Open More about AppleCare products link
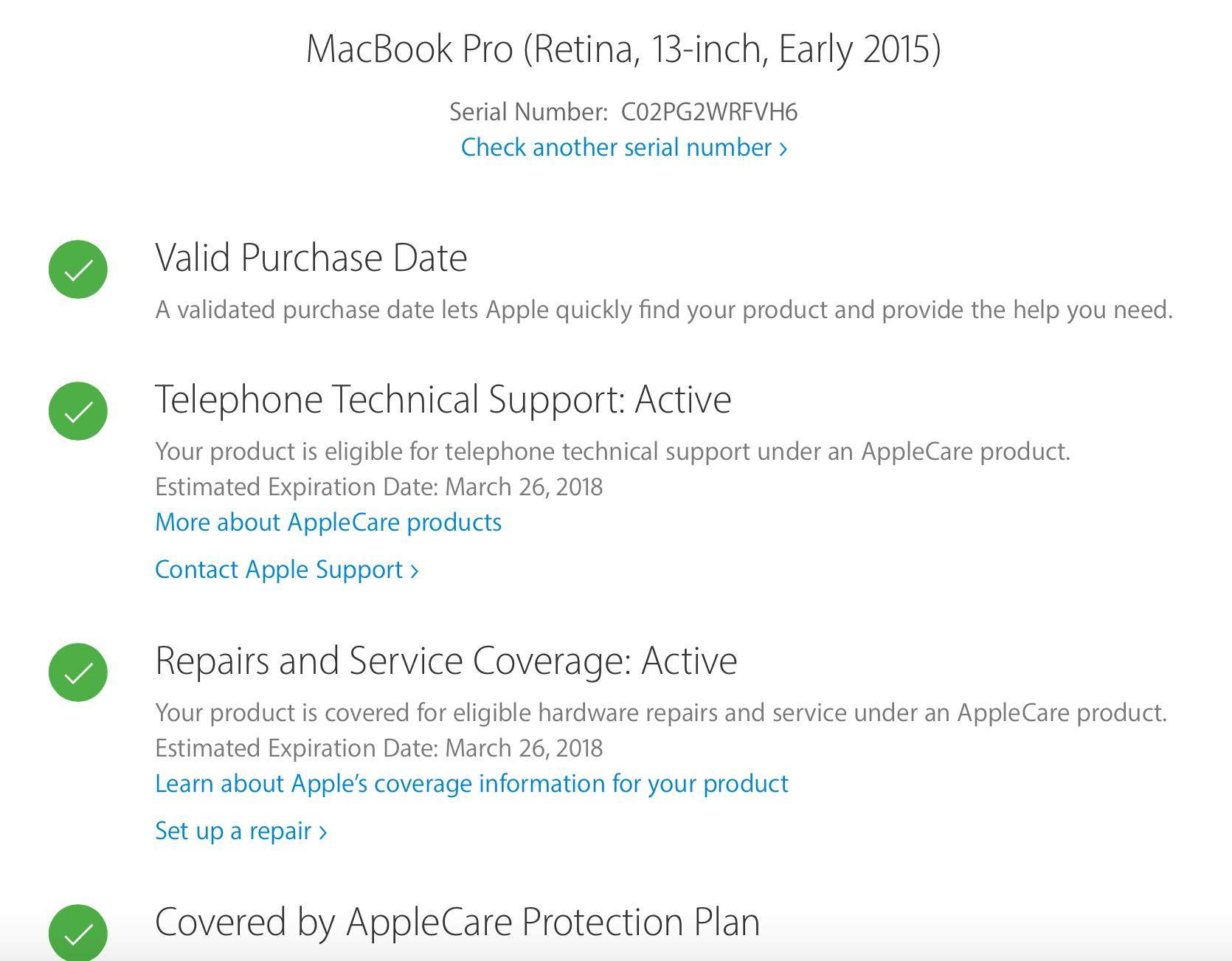The image size is (1232, 961). (x=328, y=523)
